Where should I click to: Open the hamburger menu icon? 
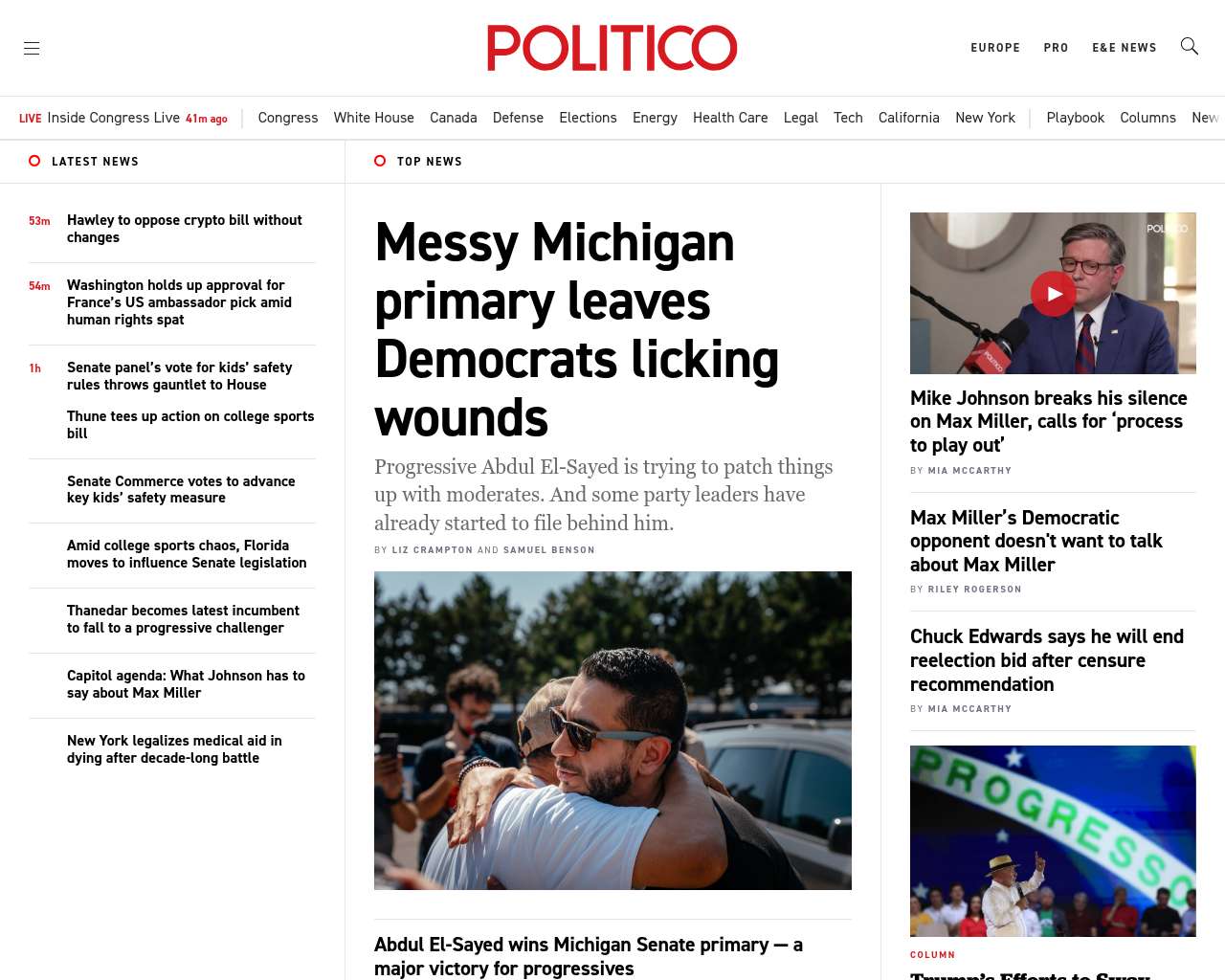tap(32, 48)
